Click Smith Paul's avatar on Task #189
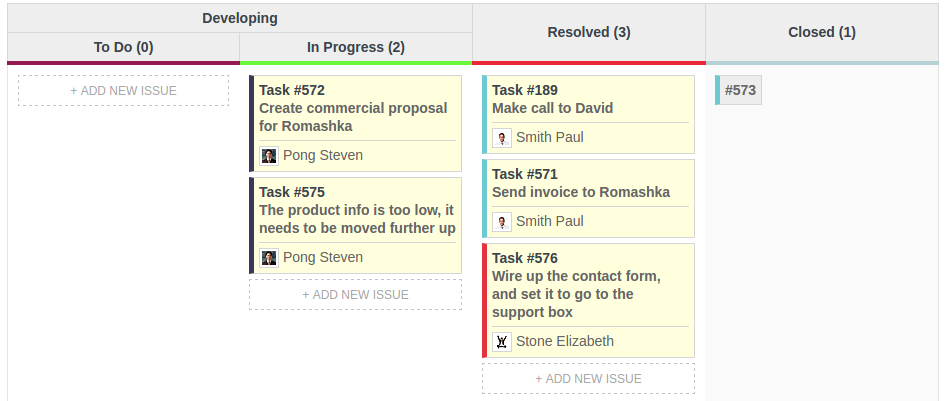The image size is (945, 401). 502,137
